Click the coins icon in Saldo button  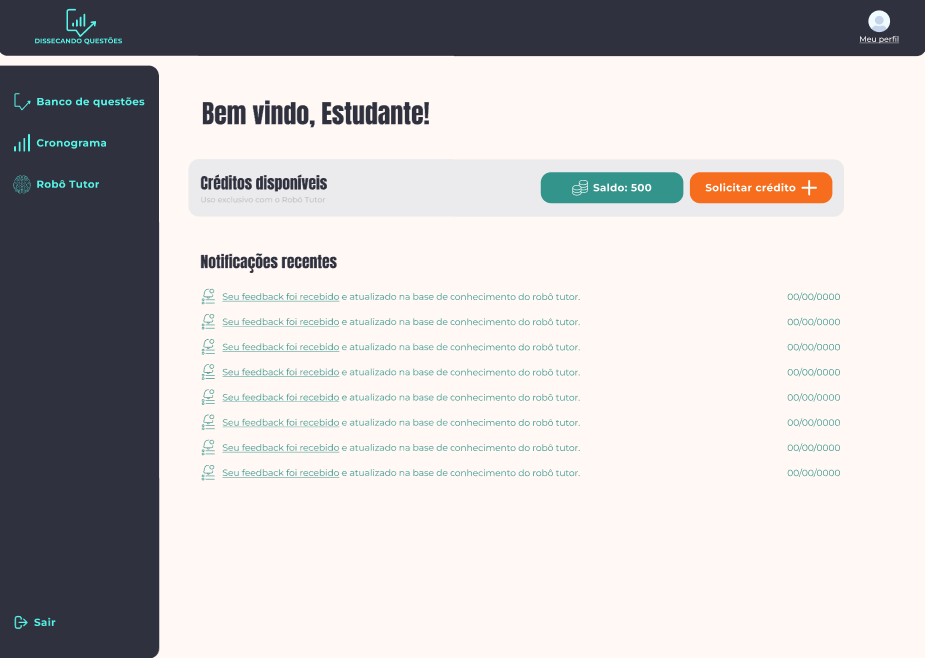click(x=580, y=188)
